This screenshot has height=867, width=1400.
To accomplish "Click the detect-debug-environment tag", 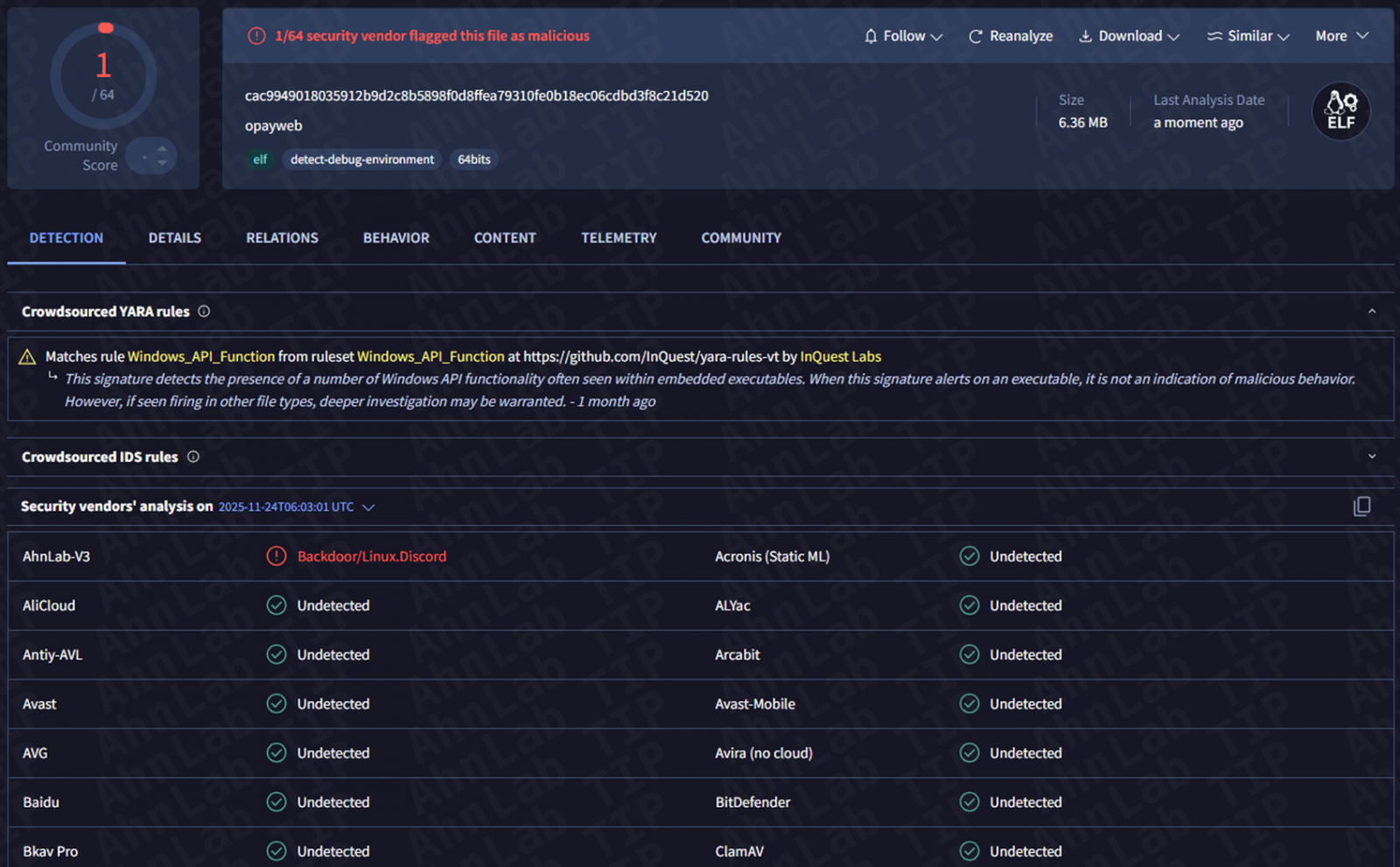I will click(x=361, y=159).
